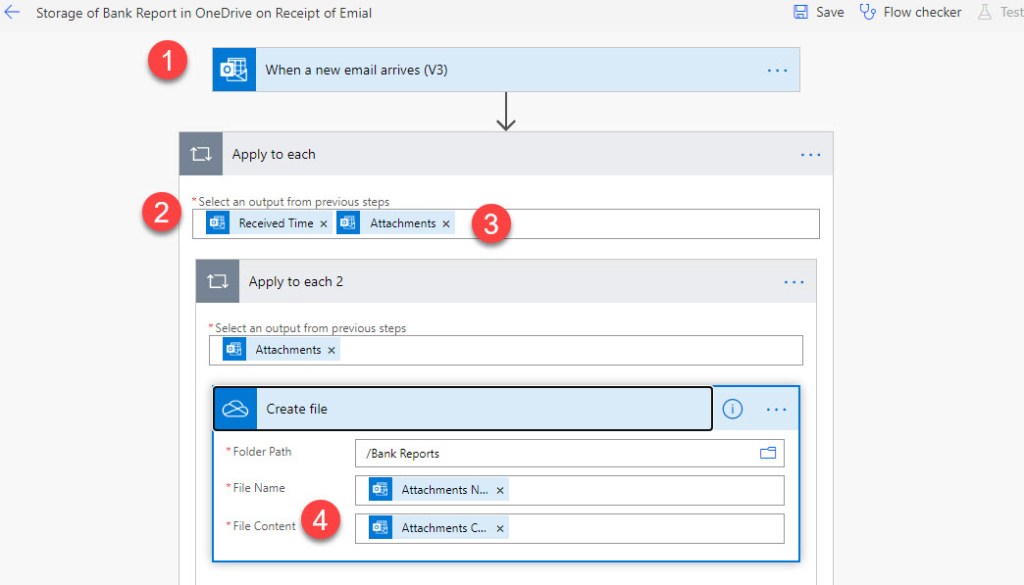This screenshot has height=585, width=1024.
Task: Remove the Attachments Name token
Action: (x=500, y=490)
